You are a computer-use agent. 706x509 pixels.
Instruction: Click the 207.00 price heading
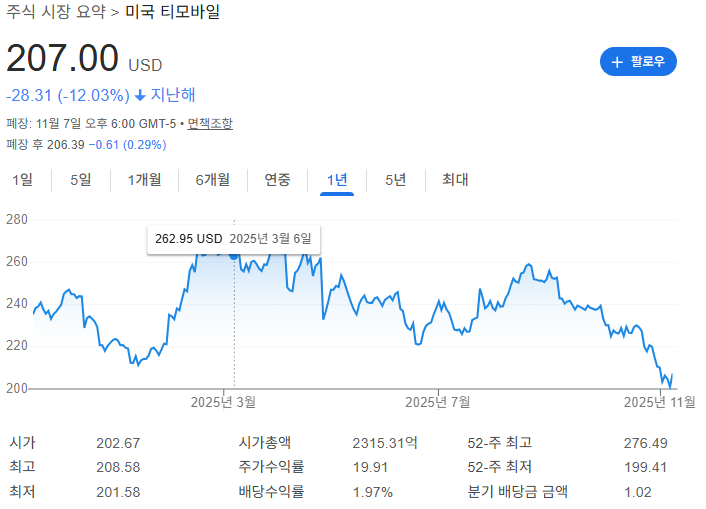[x=62, y=58]
